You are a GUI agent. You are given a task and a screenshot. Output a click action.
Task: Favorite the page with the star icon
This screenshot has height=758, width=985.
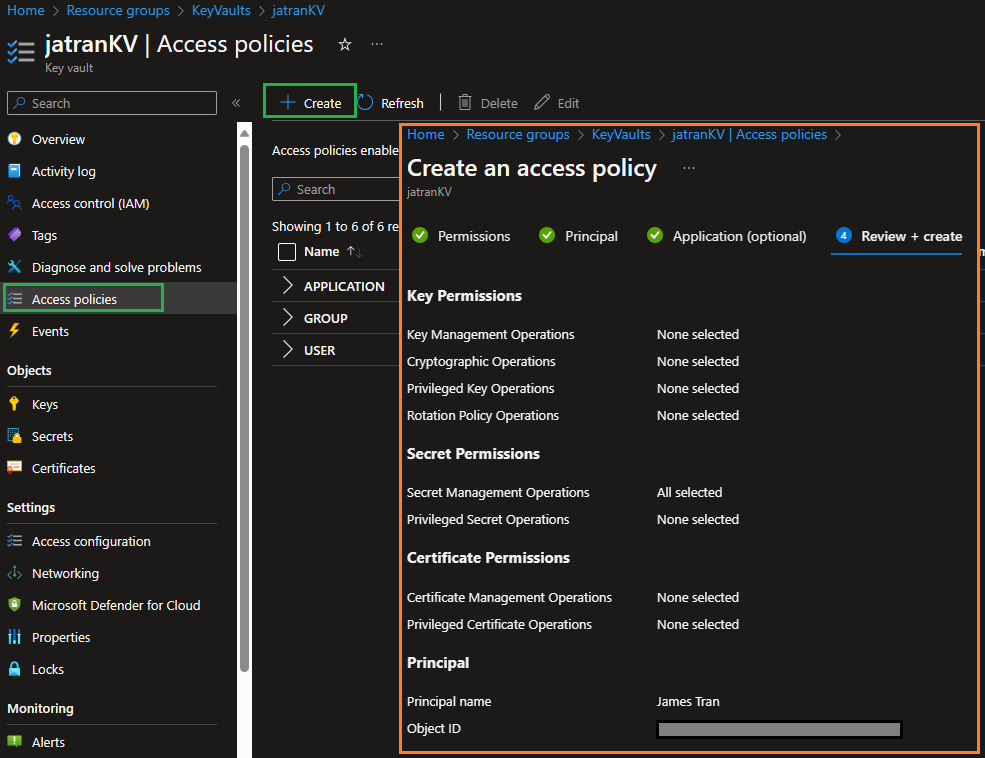click(345, 45)
